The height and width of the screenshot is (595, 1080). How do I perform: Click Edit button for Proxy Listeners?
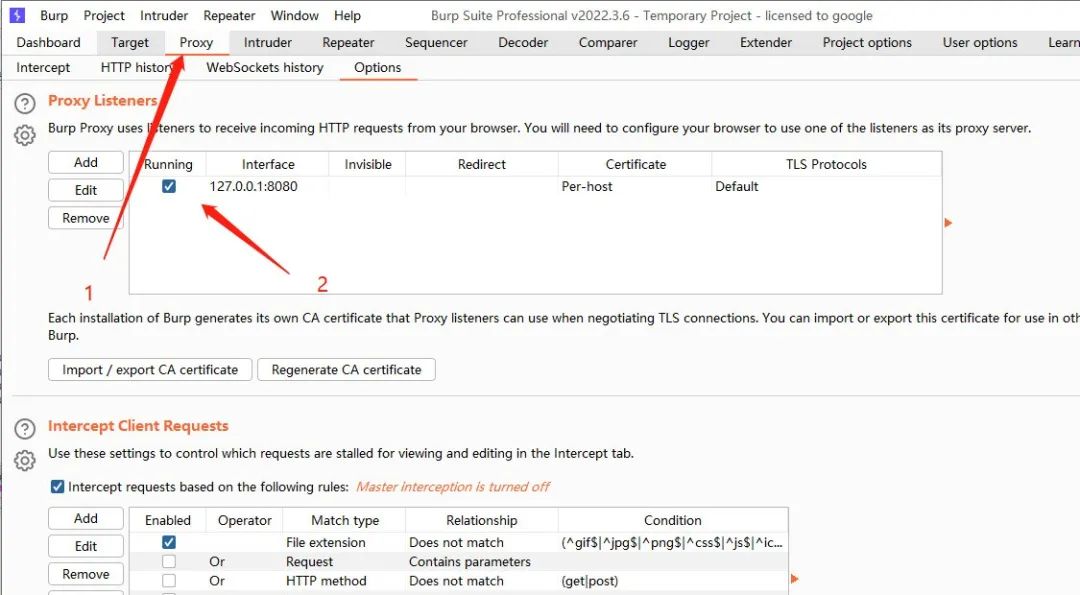[x=85, y=190]
